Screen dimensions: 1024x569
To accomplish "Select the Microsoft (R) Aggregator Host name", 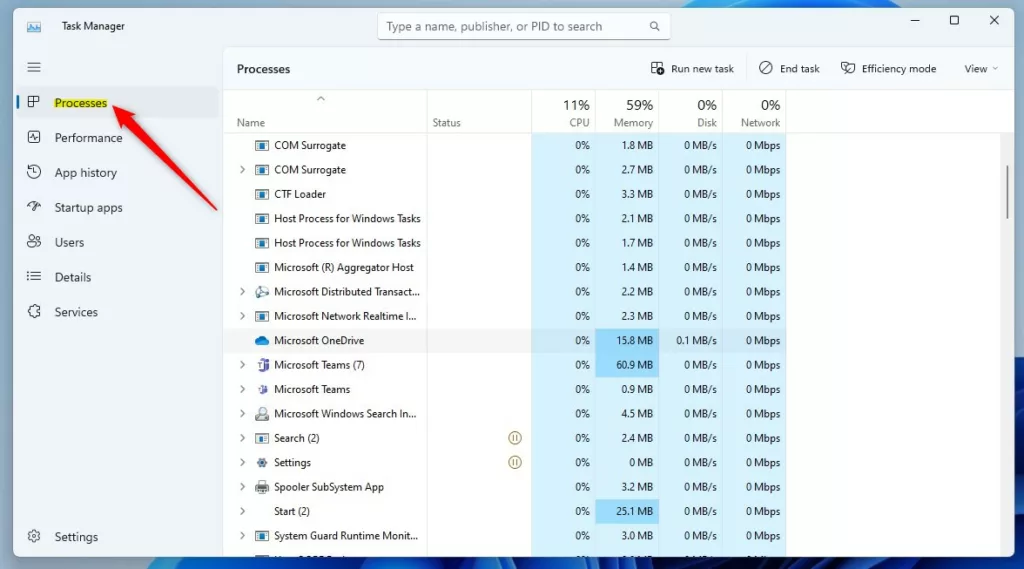I will pos(344,267).
